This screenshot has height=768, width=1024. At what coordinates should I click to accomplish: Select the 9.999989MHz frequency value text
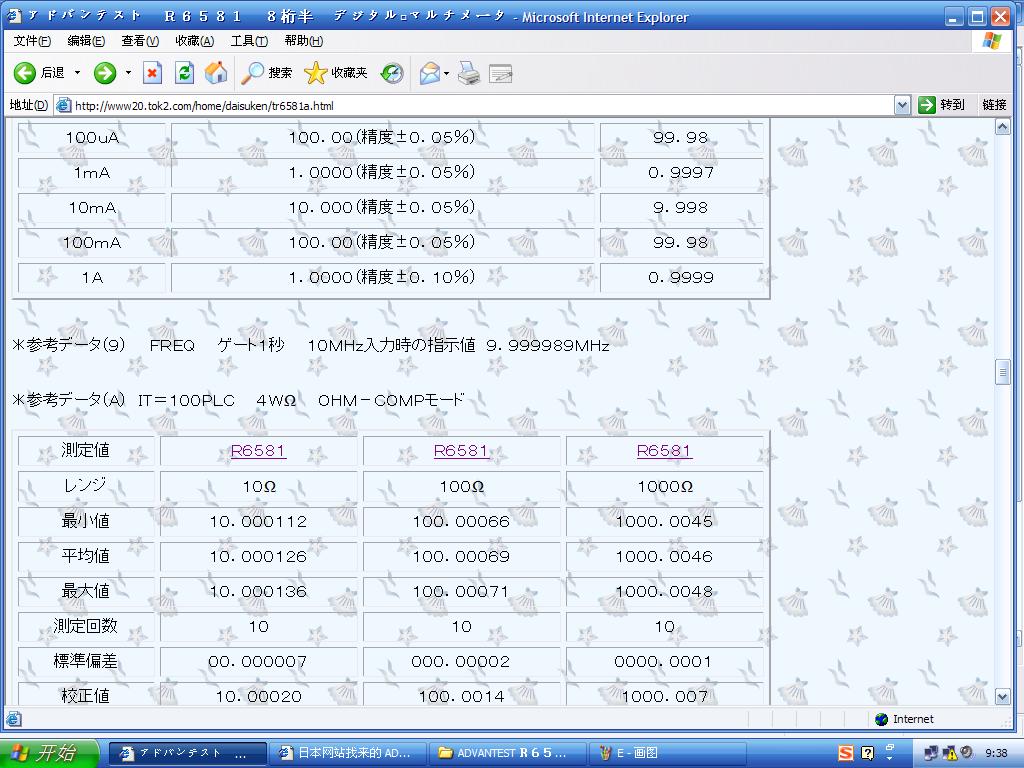point(548,345)
